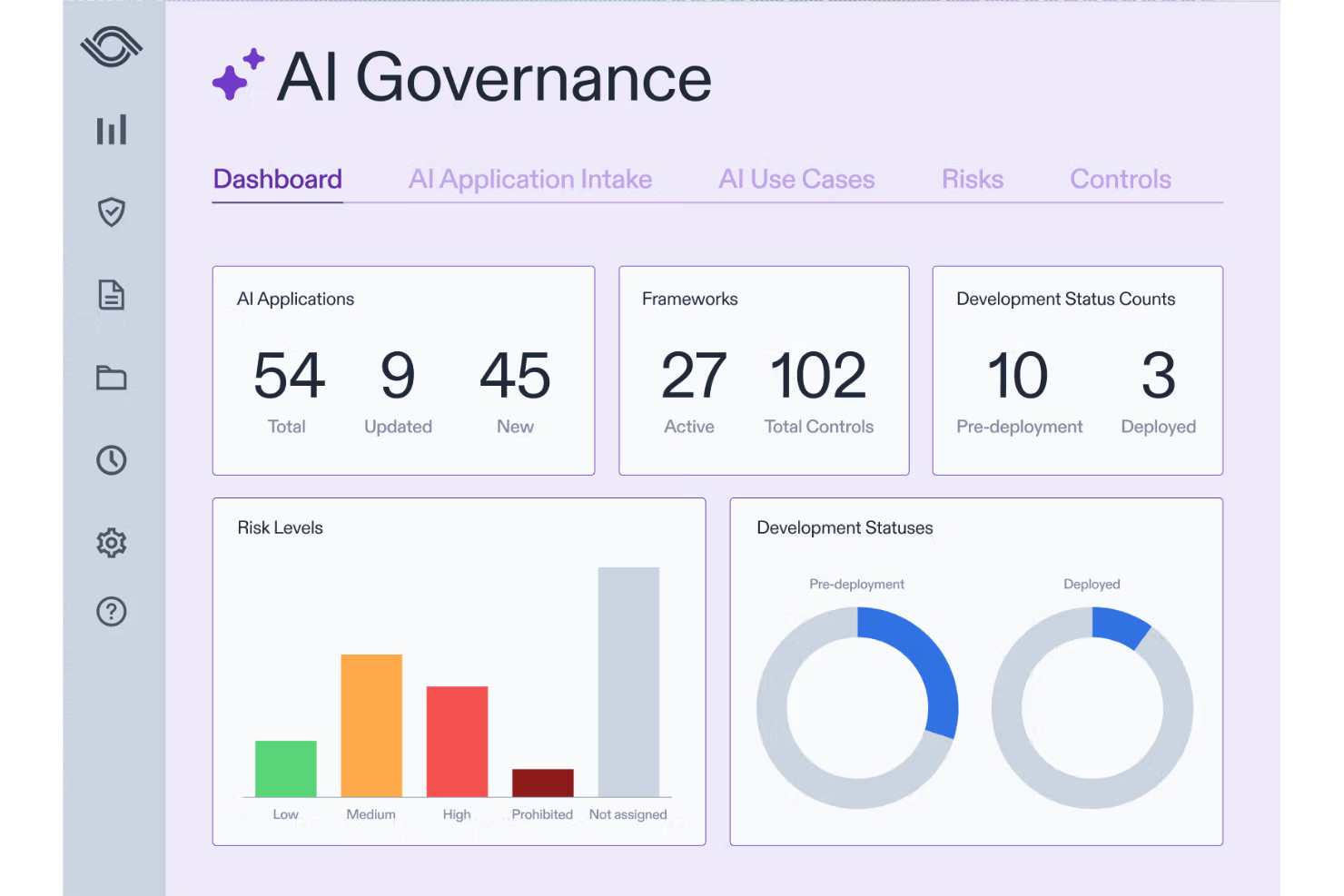Click the 9 Updated applications value

[x=398, y=376]
